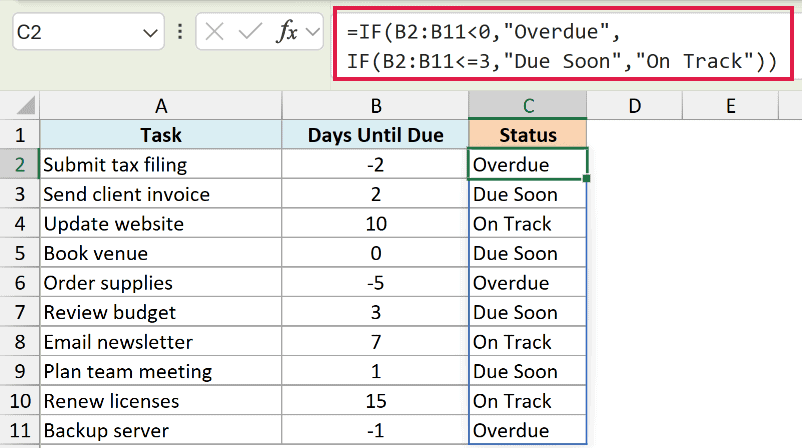Image resolution: width=802 pixels, height=448 pixels.
Task: Select row 10 header
Action: coord(19,401)
